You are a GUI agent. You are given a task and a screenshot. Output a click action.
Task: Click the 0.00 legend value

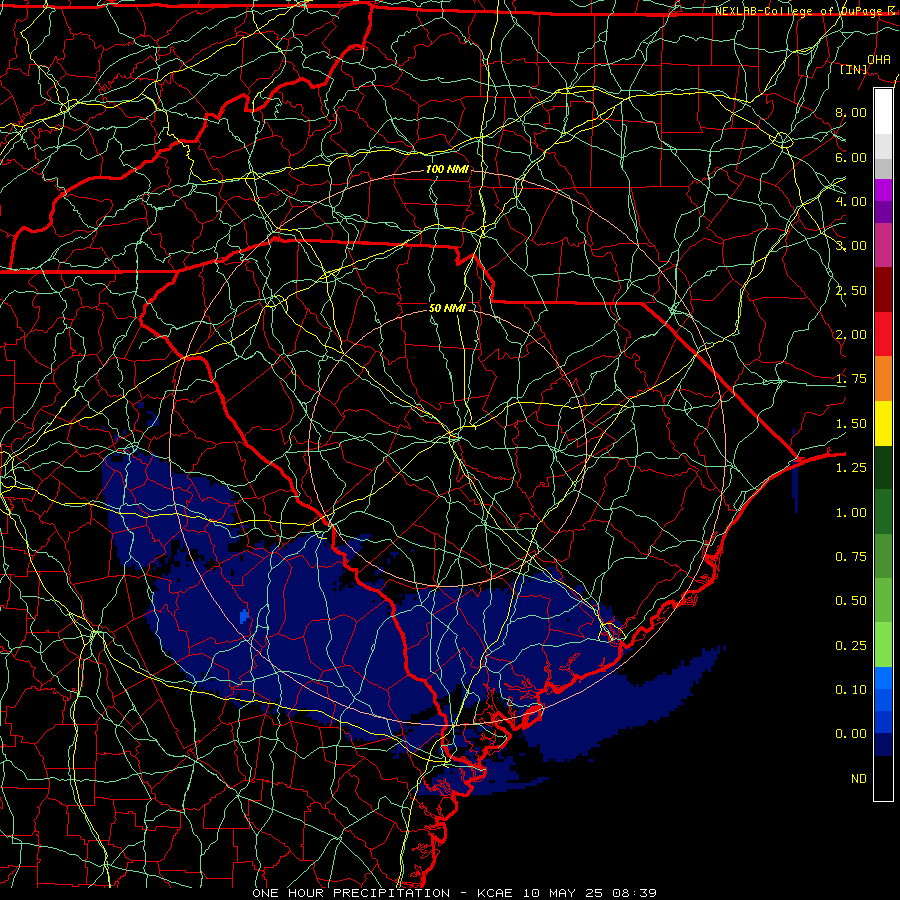tap(851, 734)
